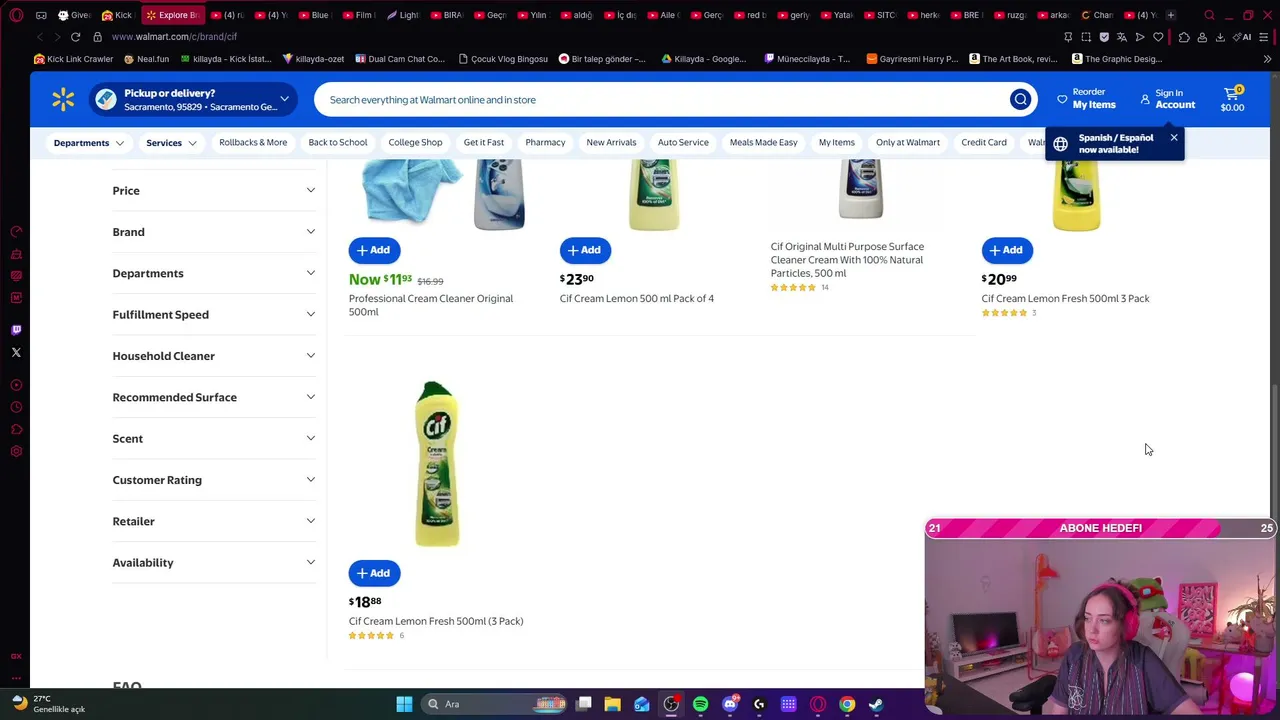Click the Opera heart bookmark icon in address bar

pos(1158,37)
